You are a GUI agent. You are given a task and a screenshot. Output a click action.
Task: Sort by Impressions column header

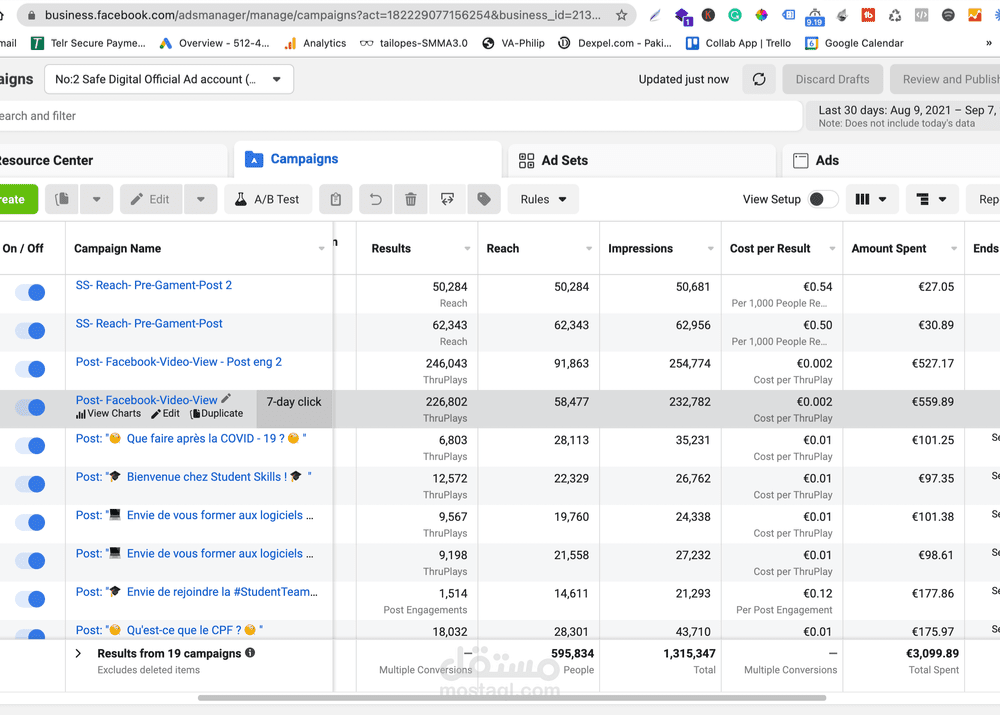pyautogui.click(x=640, y=249)
